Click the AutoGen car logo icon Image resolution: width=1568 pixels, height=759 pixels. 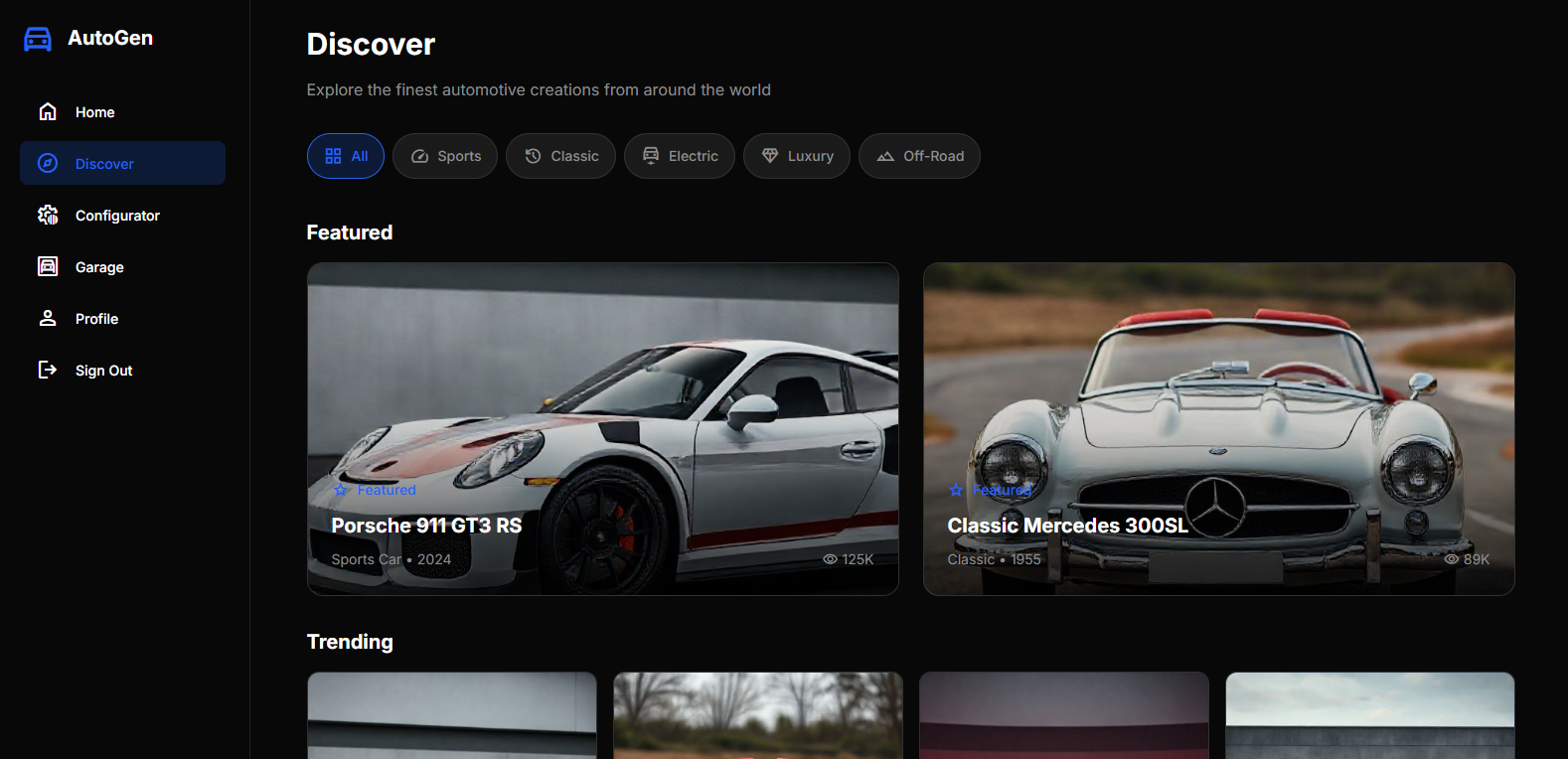[x=38, y=39]
